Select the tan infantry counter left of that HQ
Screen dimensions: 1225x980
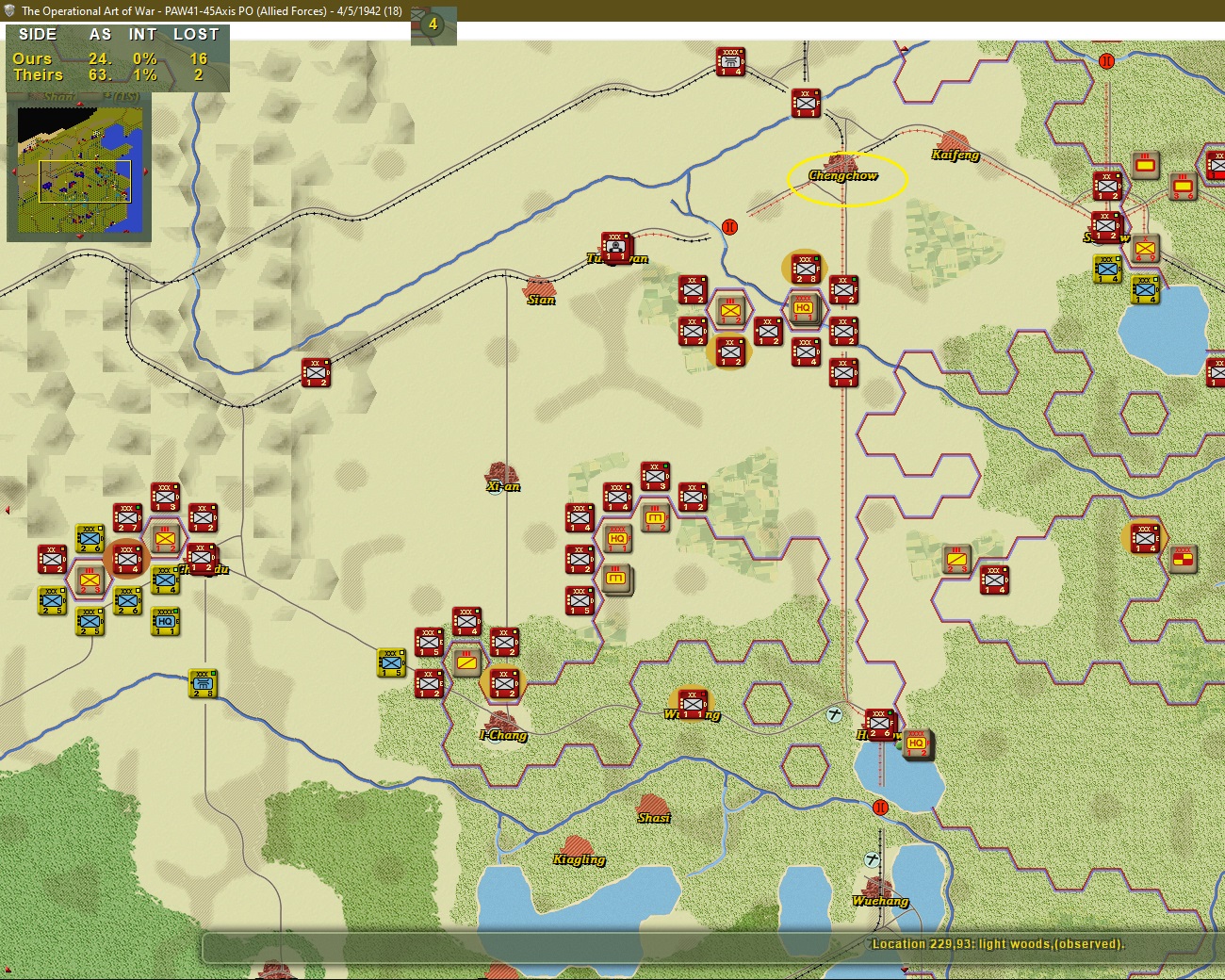click(x=729, y=309)
